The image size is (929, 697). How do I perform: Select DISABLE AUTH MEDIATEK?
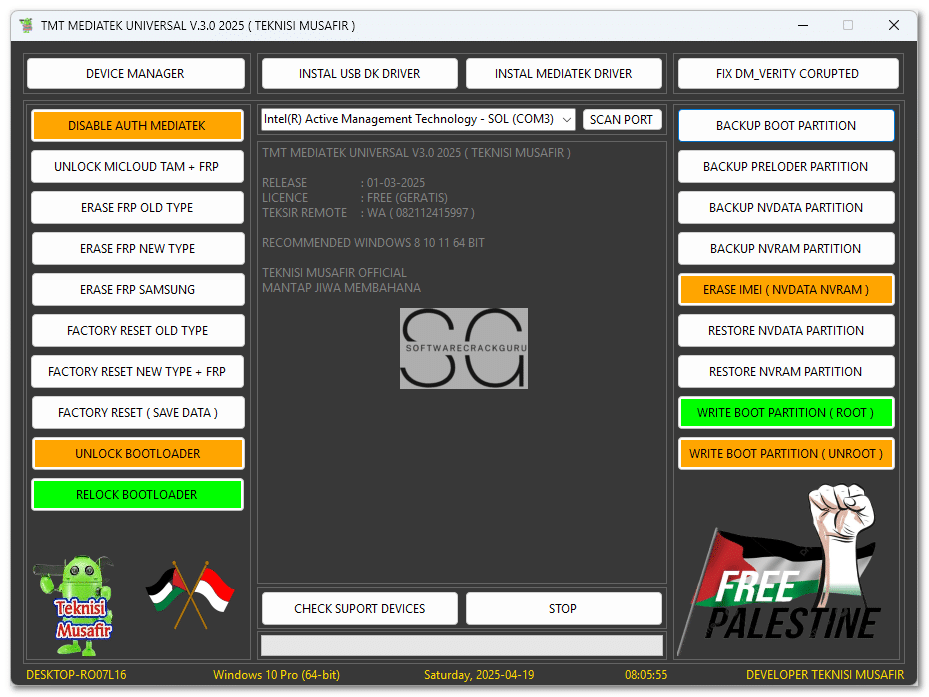[x=137, y=125]
